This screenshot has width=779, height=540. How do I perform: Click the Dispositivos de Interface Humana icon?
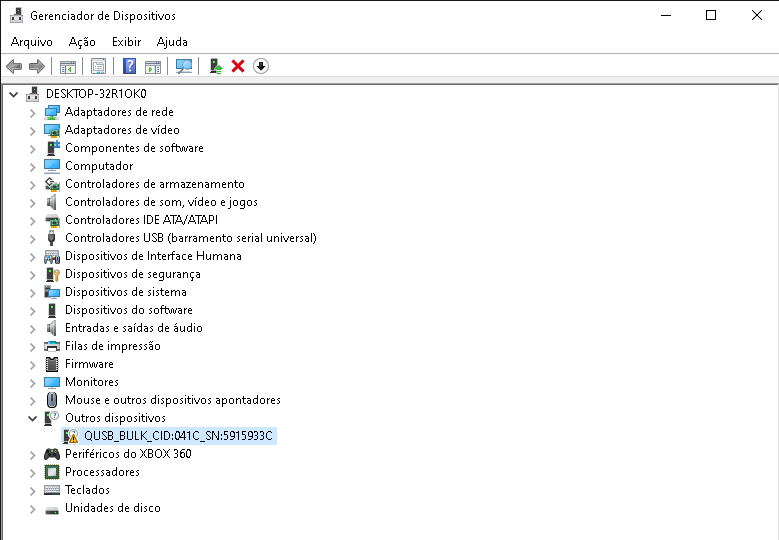coord(52,256)
